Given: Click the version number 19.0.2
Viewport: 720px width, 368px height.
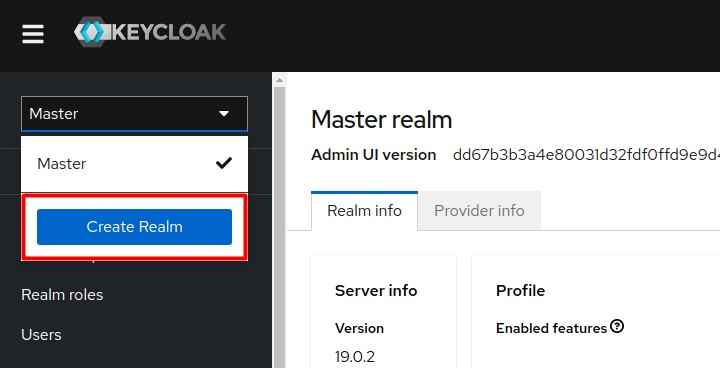Looking at the screenshot, I should pyautogui.click(x=354, y=357).
